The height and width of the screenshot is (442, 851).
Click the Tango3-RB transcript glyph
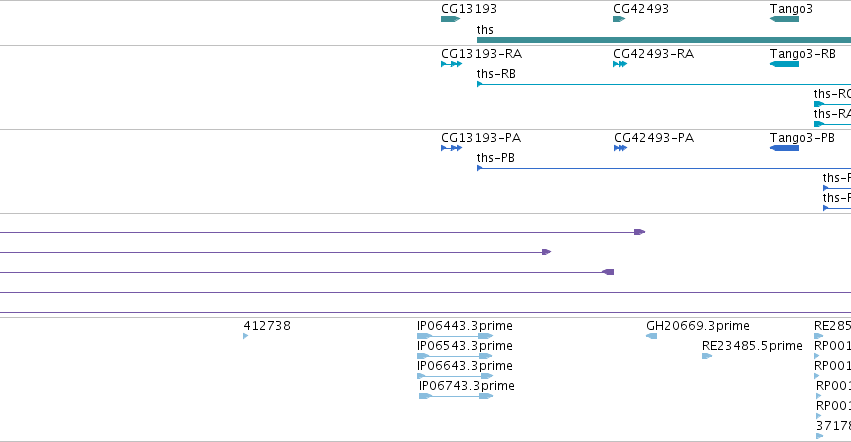(x=784, y=64)
